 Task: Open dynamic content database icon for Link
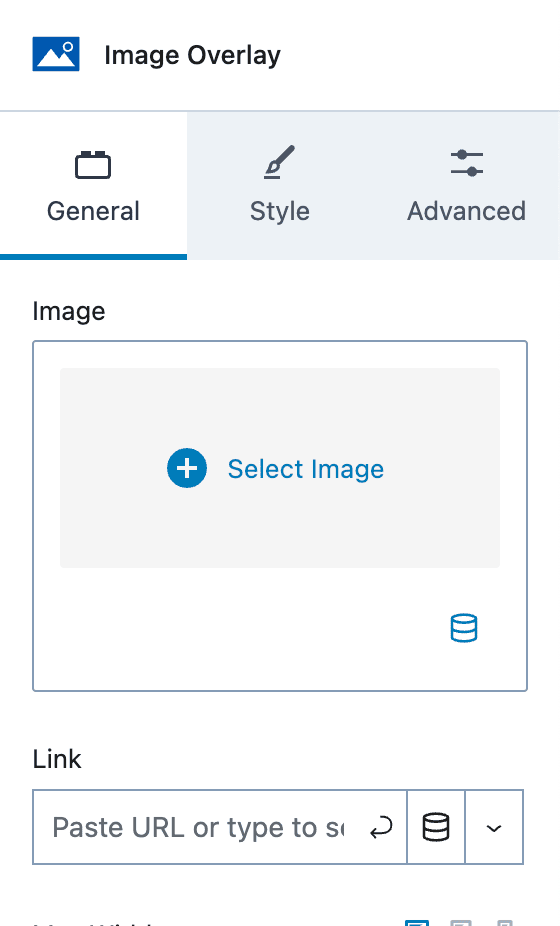(x=436, y=827)
